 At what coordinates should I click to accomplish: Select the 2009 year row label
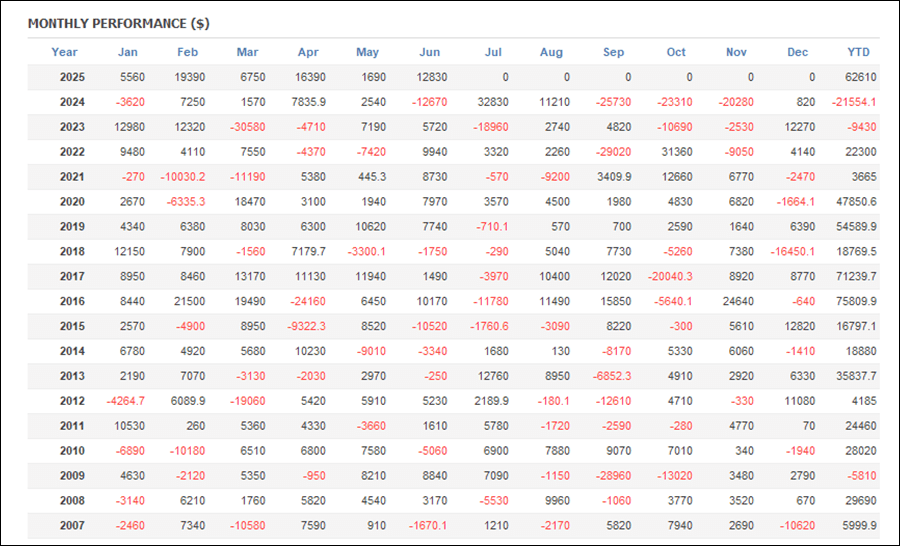click(72, 475)
